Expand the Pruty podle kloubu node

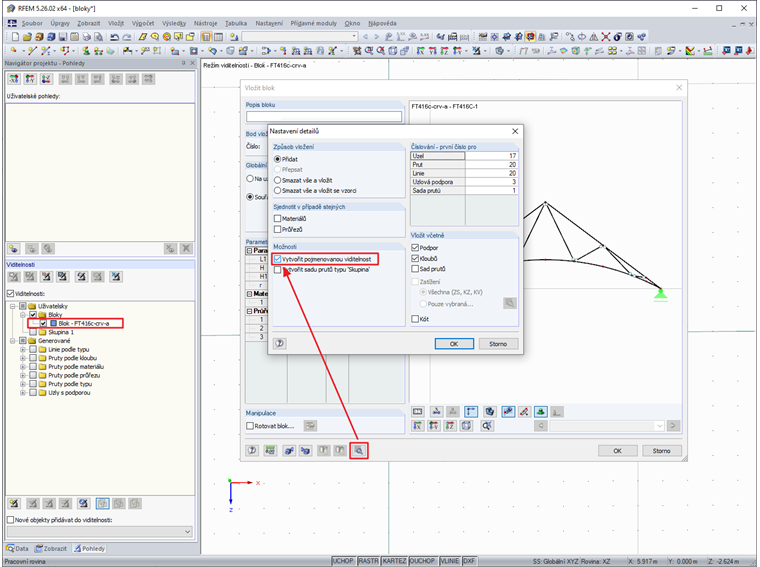[x=23, y=358]
